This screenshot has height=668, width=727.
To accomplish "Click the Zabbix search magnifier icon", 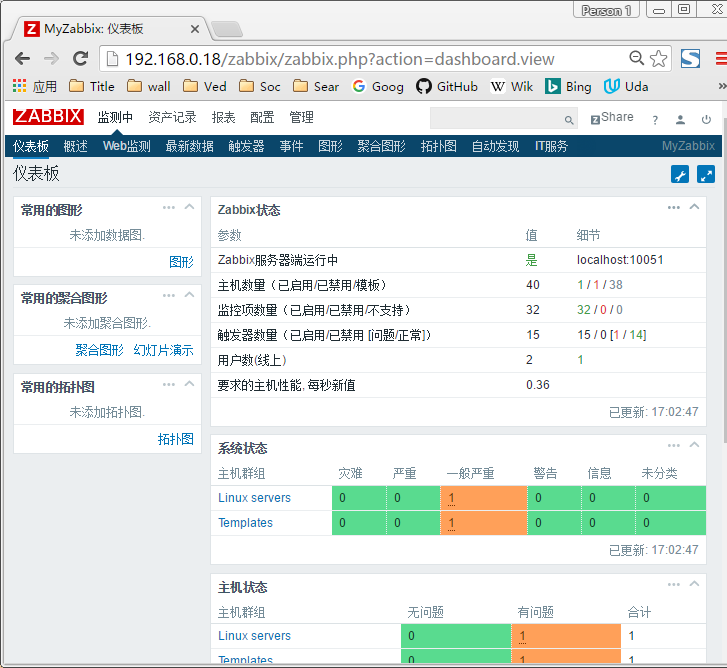I will coord(569,121).
